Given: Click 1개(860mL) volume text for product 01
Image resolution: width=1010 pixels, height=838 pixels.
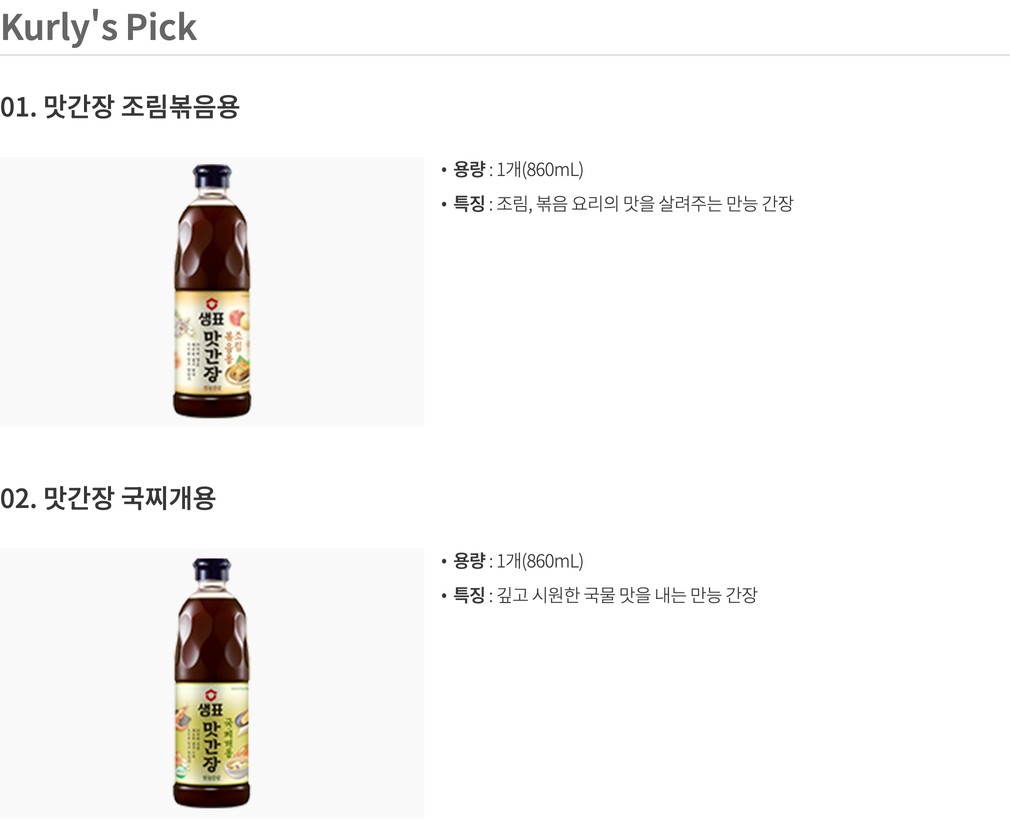Looking at the screenshot, I should [x=540, y=169].
